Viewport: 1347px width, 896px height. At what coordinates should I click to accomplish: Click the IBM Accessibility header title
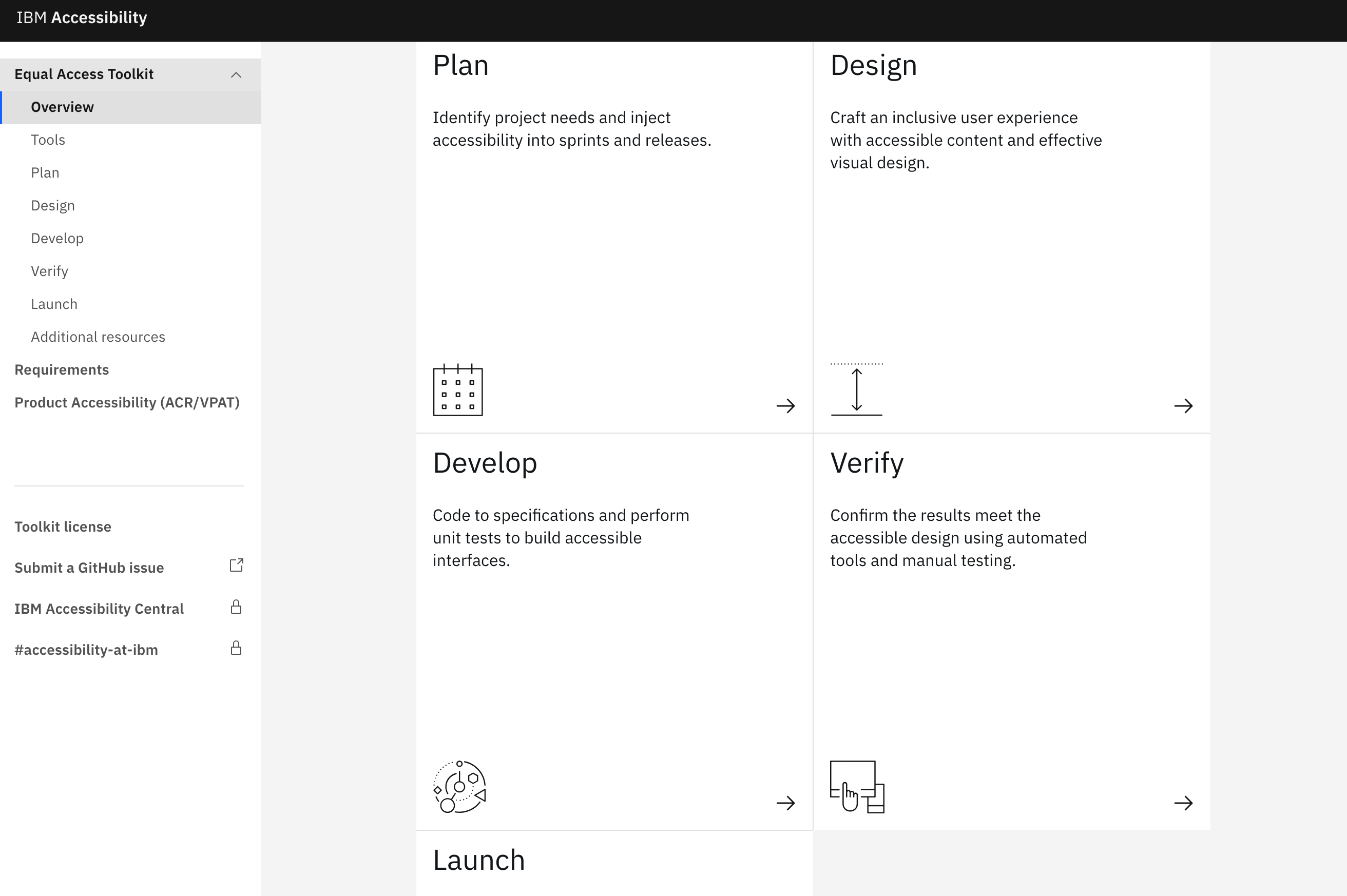pos(82,18)
